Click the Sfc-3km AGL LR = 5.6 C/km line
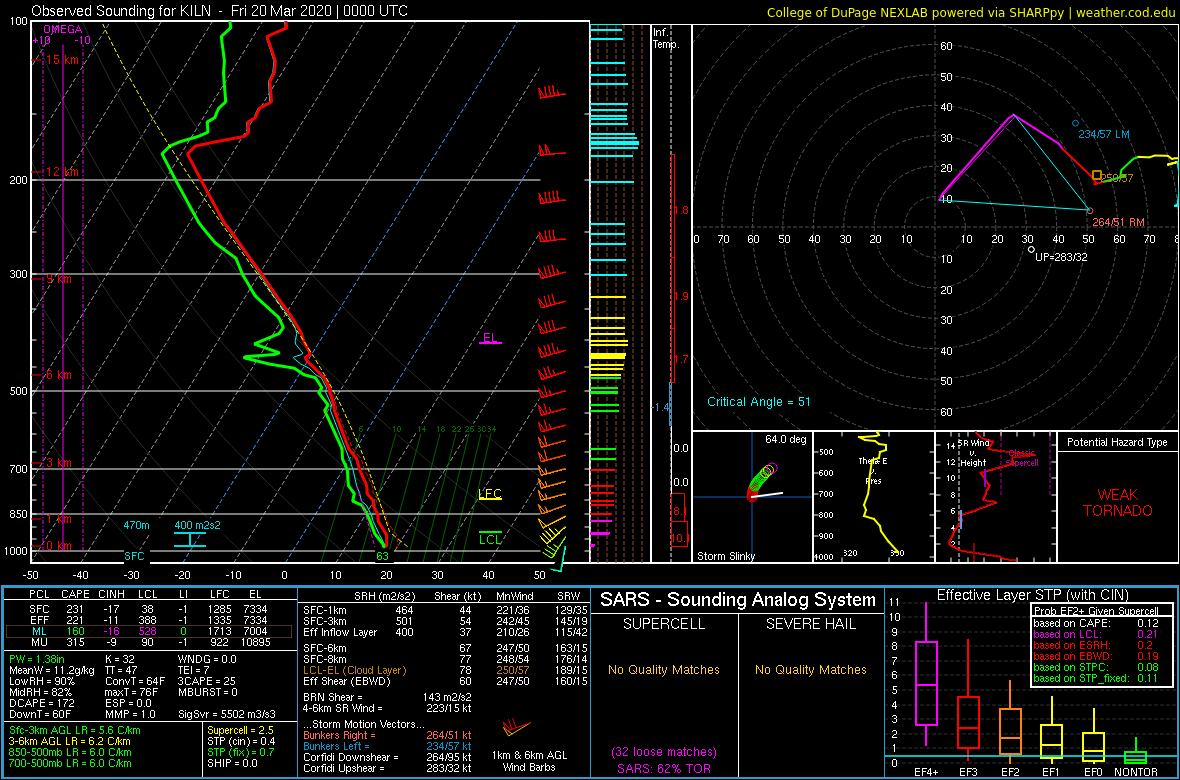Screen dimensions: 1180x780 tap(75, 730)
